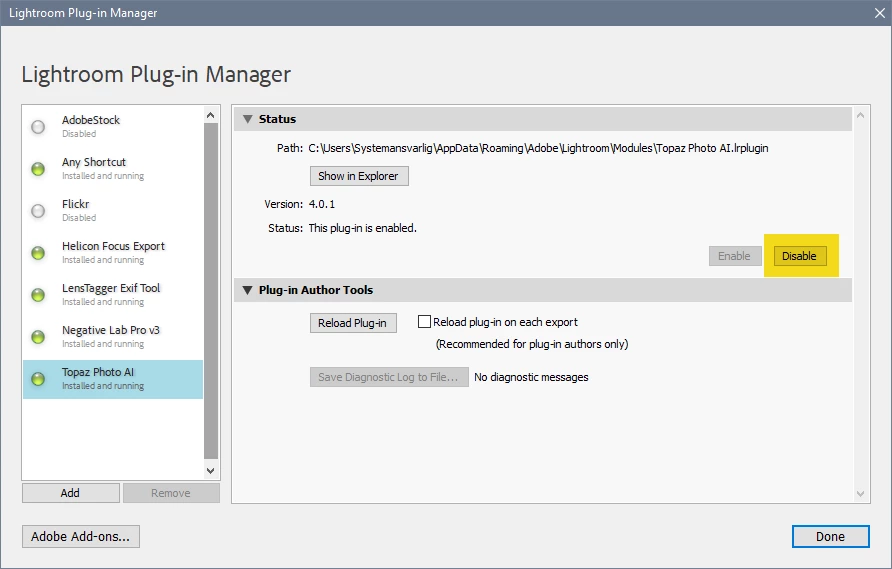The width and height of the screenshot is (892, 569).
Task: Click the Status section header label
Action: [278, 119]
